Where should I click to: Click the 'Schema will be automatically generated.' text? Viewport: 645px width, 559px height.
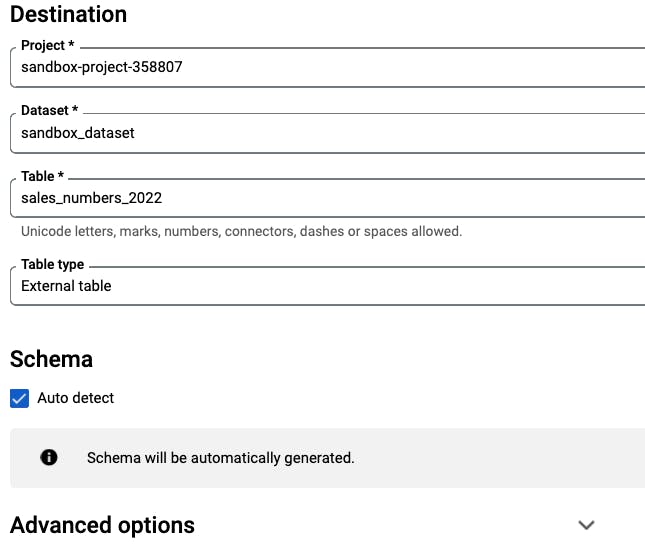[x=220, y=458]
